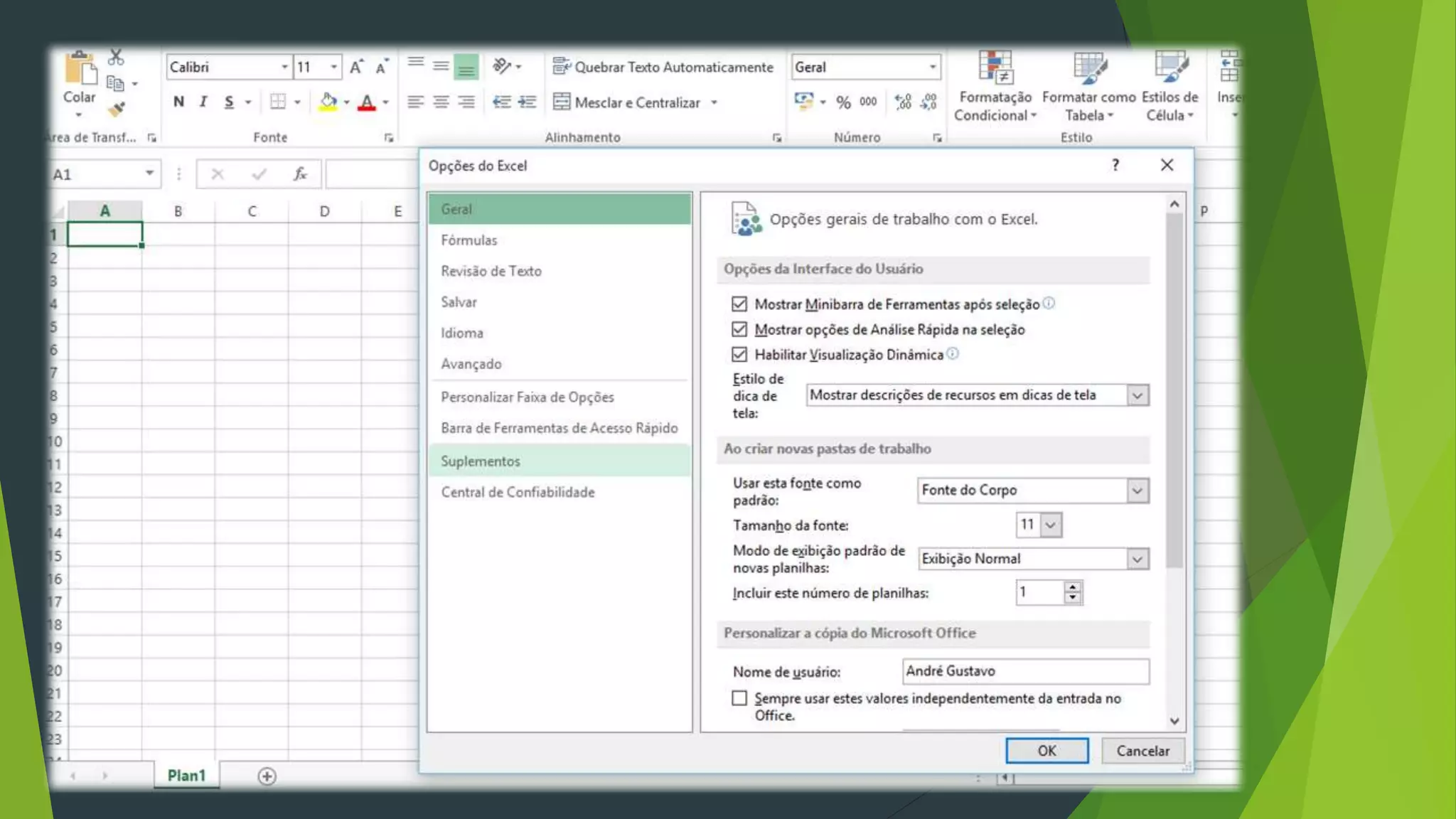Click Mesclar e Centralizar merge icon
This screenshot has width=1456, height=819.
tap(562, 102)
